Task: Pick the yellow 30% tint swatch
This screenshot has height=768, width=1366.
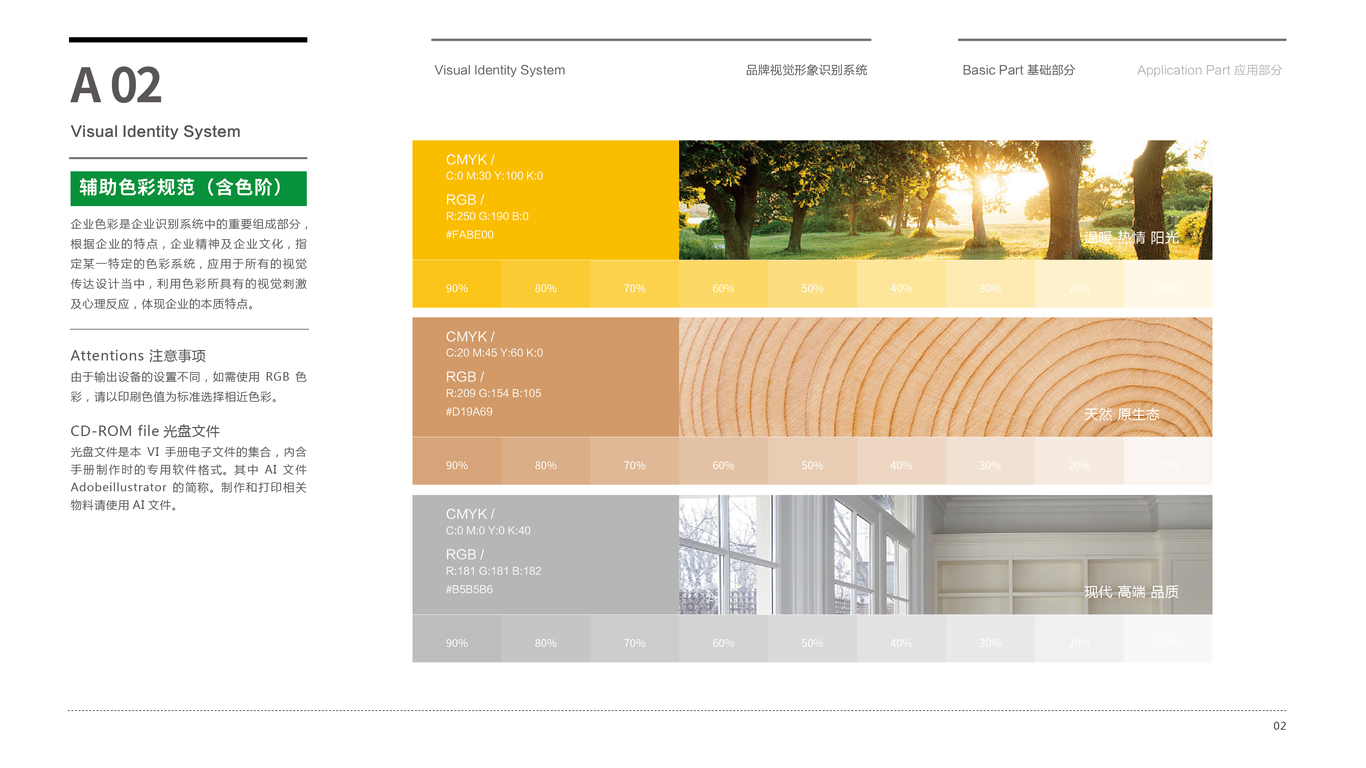Action: pyautogui.click(x=990, y=284)
